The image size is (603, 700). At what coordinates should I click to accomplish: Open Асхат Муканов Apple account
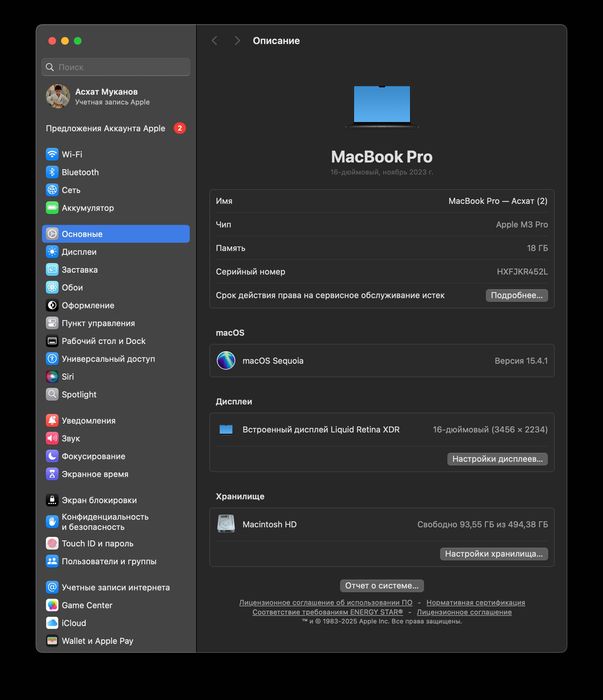(116, 96)
